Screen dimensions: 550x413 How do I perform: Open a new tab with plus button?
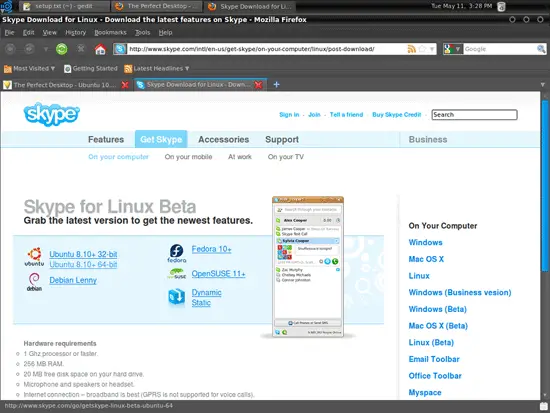coord(276,84)
